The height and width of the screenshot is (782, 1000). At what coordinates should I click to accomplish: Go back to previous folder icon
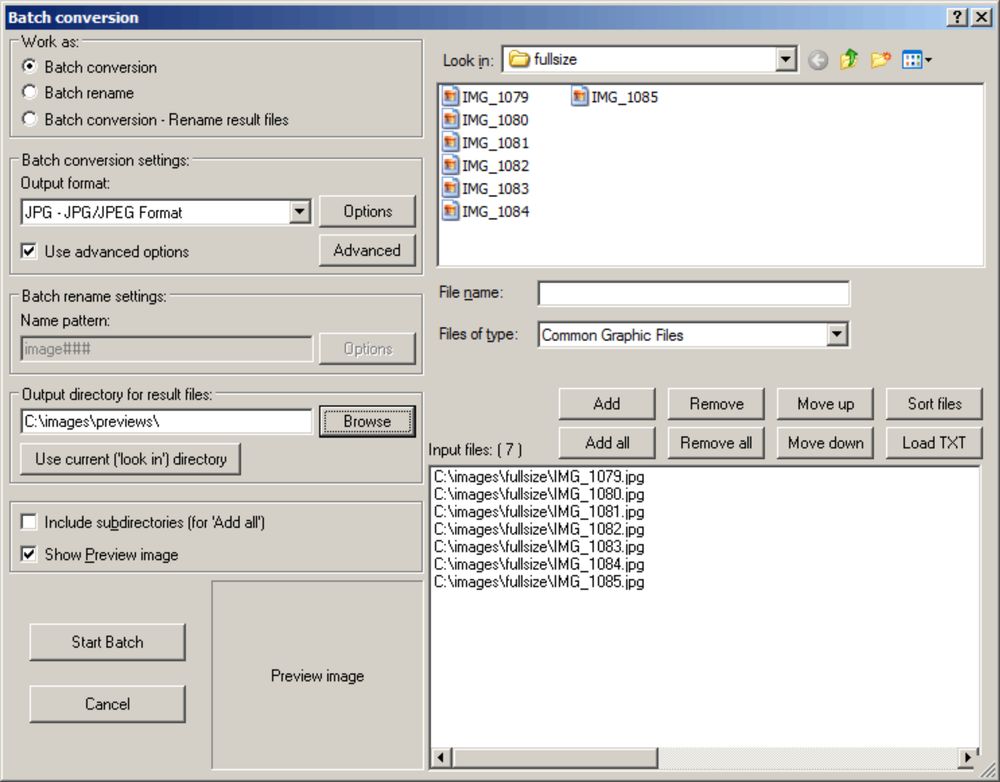click(818, 60)
